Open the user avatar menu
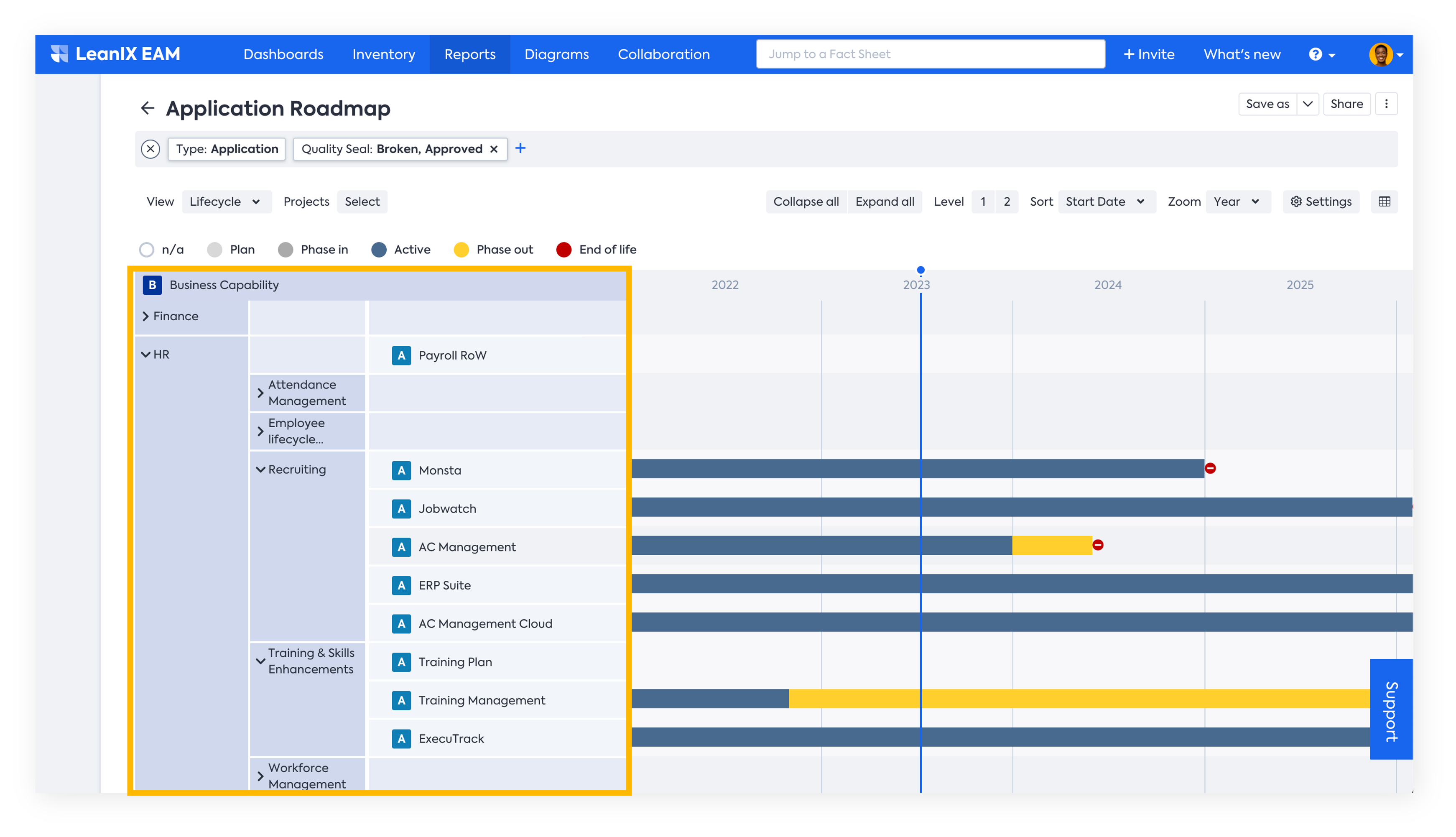Image resolution: width=1456 pixels, height=837 pixels. tap(1386, 55)
